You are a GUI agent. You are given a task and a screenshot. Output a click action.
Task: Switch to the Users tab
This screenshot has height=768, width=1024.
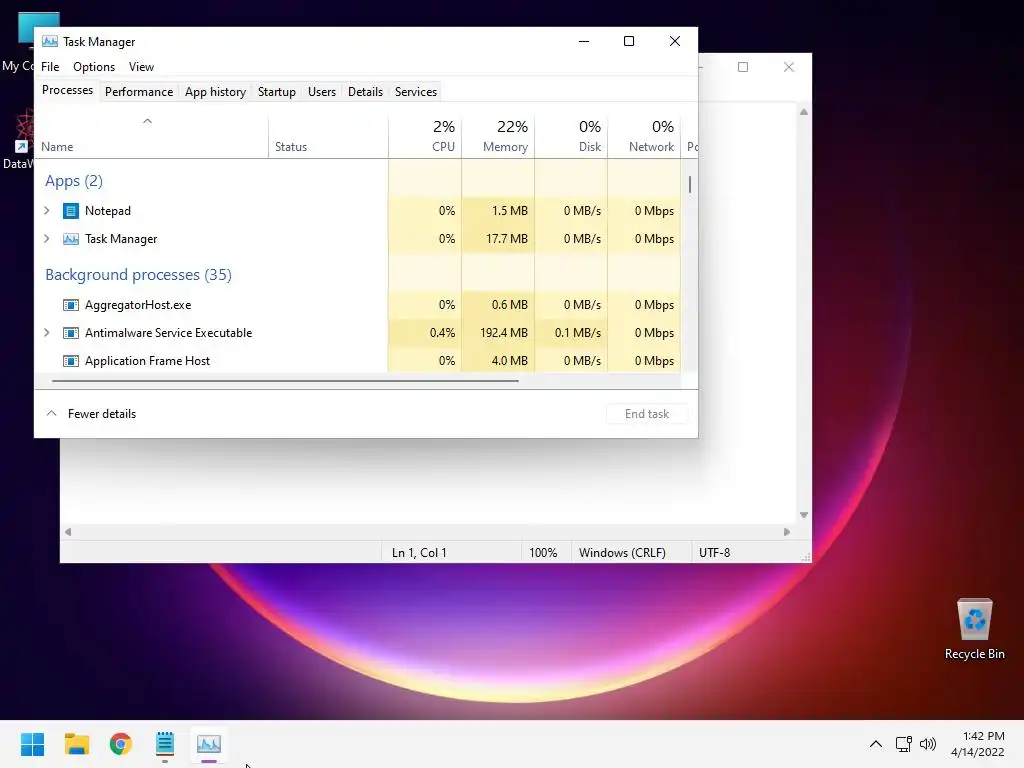pyautogui.click(x=322, y=92)
